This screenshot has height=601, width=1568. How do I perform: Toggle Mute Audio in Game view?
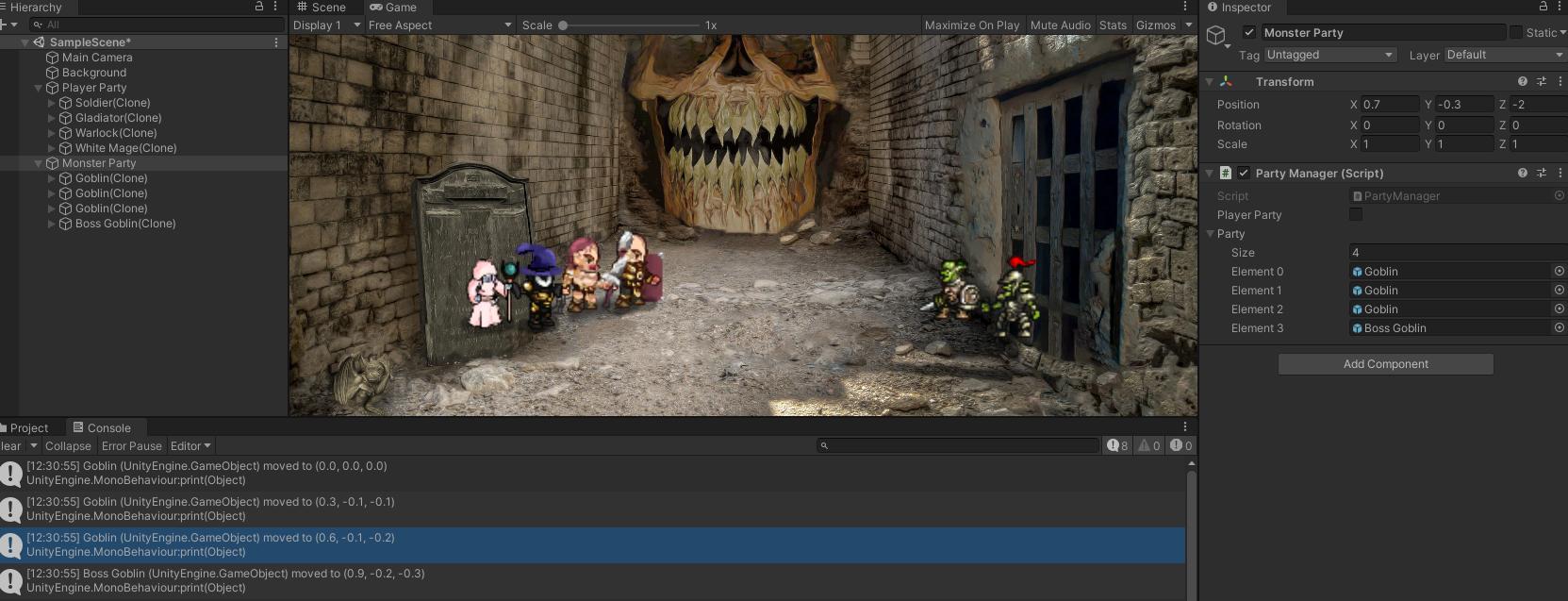[x=1061, y=25]
